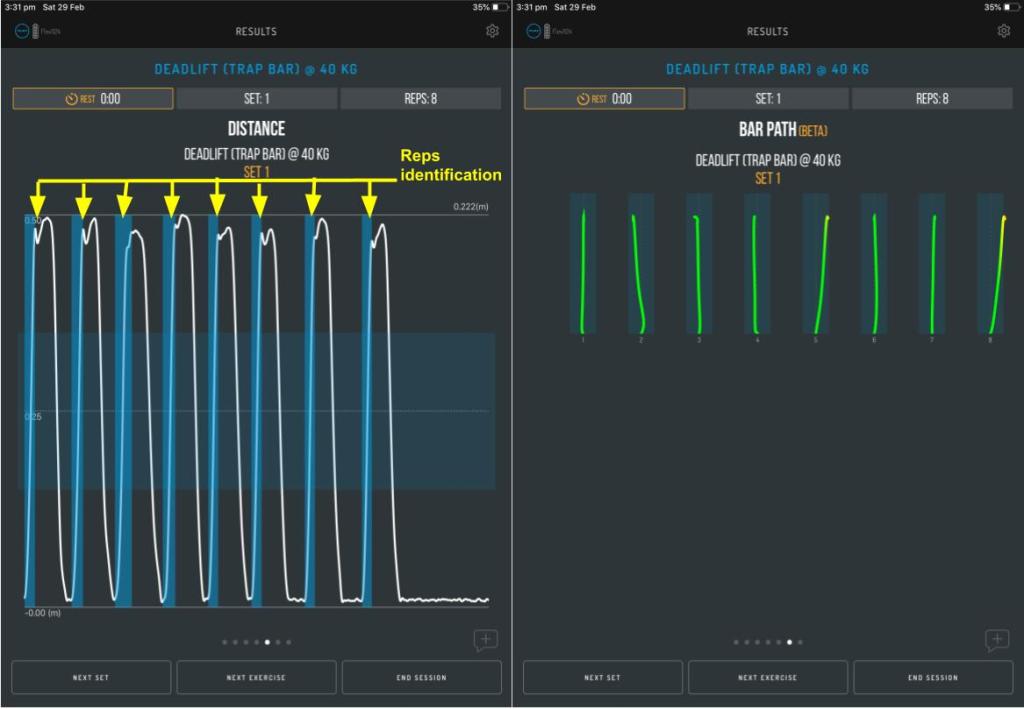Select REPS: 8 on the Bar Path screen
Image resolution: width=1024 pixels, height=709 pixels.
click(932, 99)
